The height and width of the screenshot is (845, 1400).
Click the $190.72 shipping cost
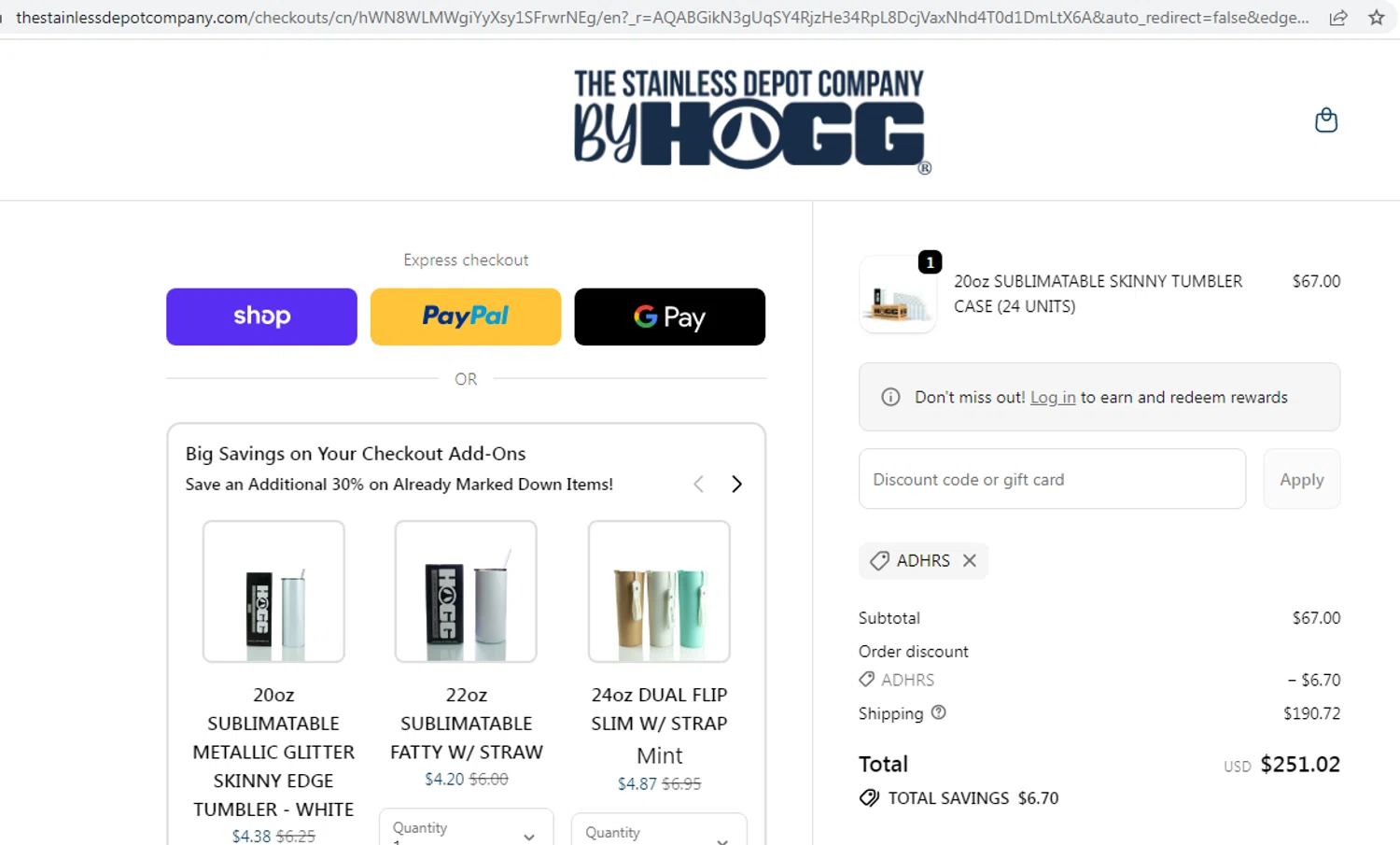tap(1311, 713)
